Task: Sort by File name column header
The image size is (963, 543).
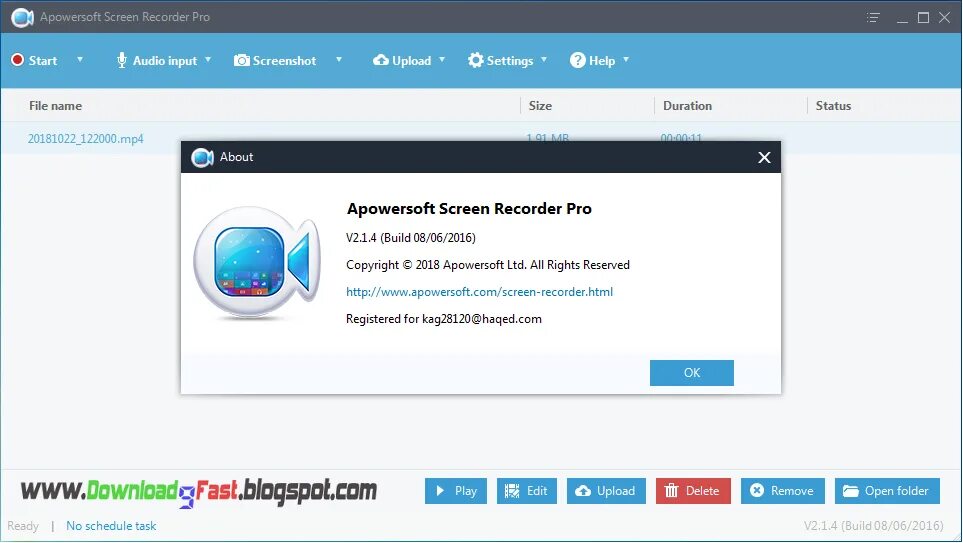Action: click(55, 106)
